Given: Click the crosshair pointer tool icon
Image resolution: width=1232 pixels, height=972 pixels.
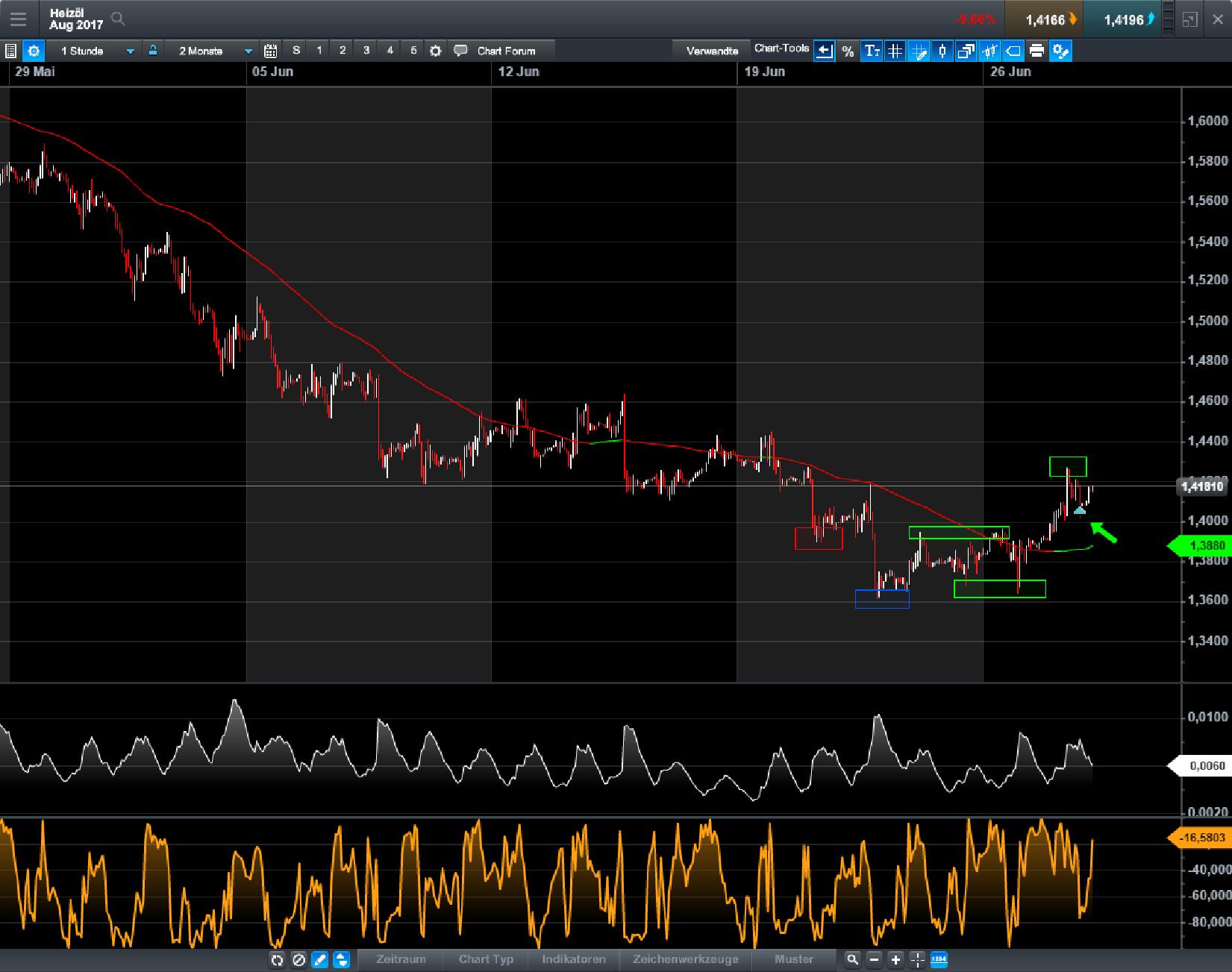Looking at the screenshot, I should 919,51.
